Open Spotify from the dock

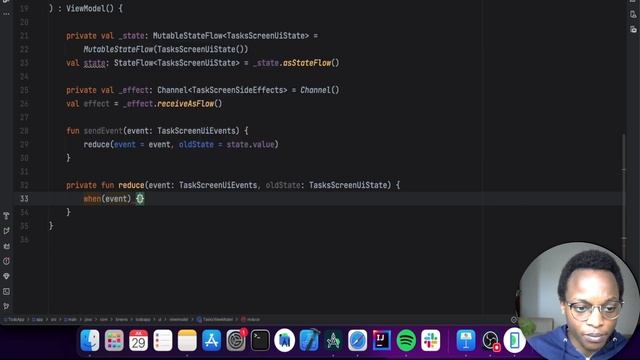coord(406,340)
